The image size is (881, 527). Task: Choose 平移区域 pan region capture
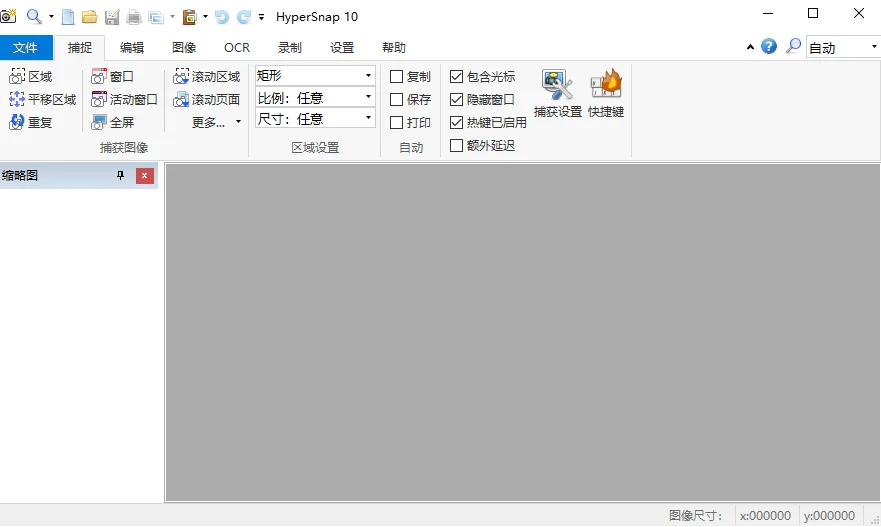[43, 99]
